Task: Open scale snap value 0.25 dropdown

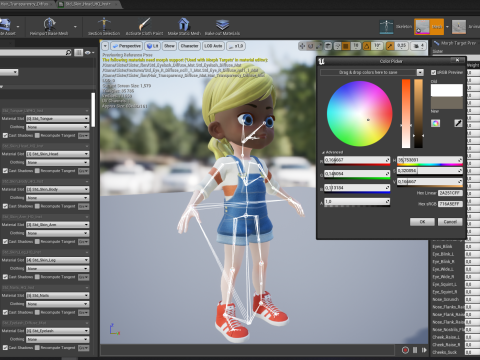Action: (x=402, y=46)
